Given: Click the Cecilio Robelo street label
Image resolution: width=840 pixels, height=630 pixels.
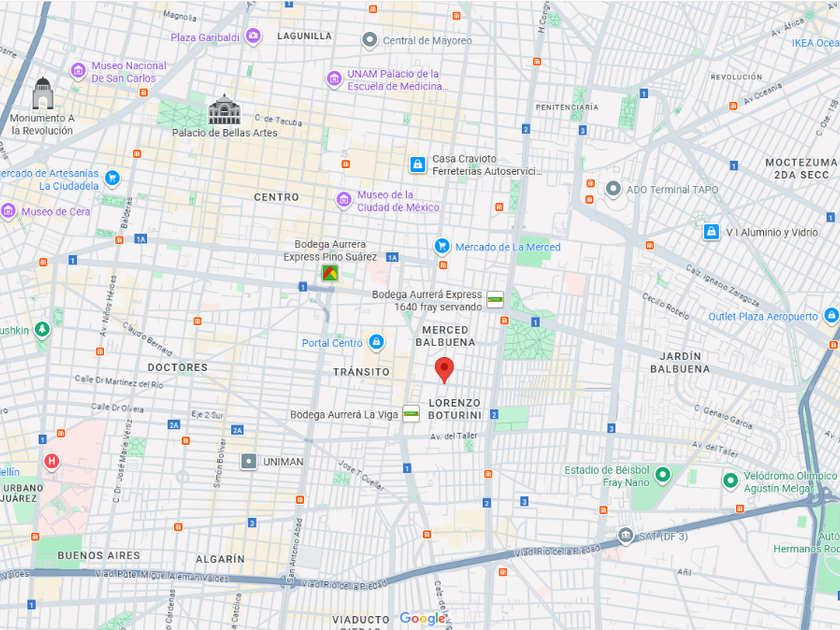Looking at the screenshot, I should tap(665, 306).
